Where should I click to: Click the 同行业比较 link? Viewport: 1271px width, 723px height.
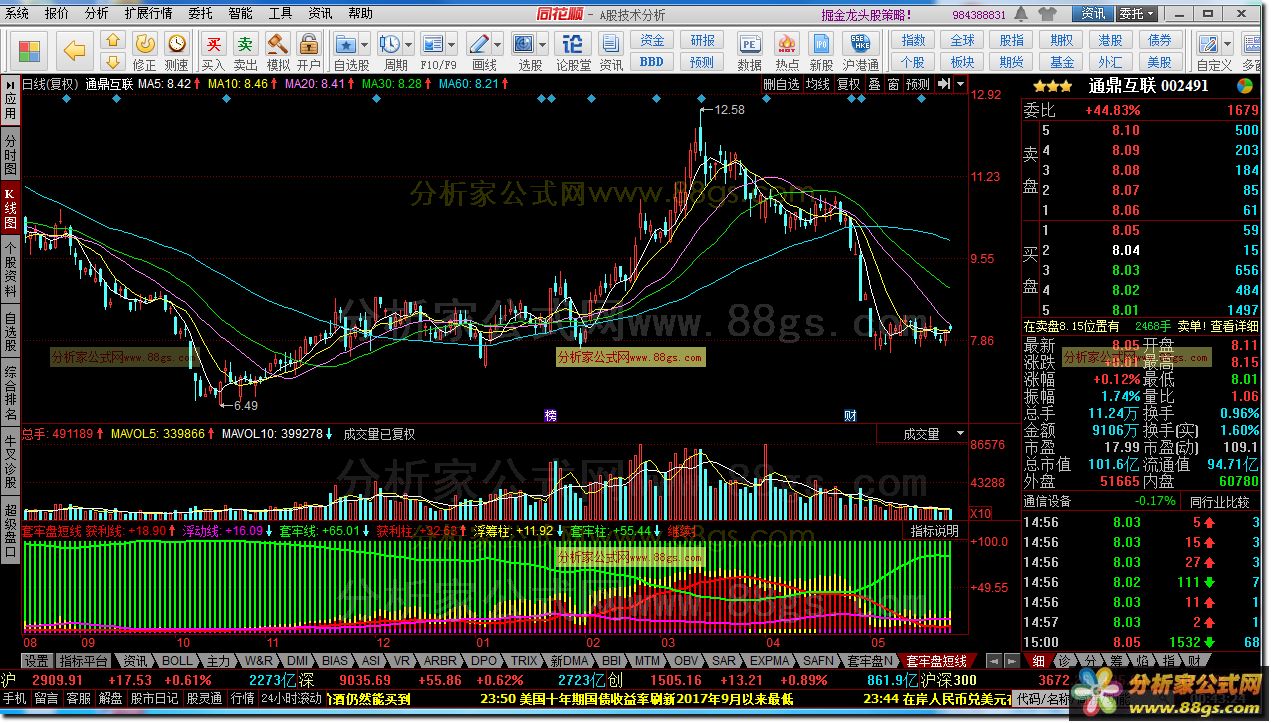[x=1220, y=501]
